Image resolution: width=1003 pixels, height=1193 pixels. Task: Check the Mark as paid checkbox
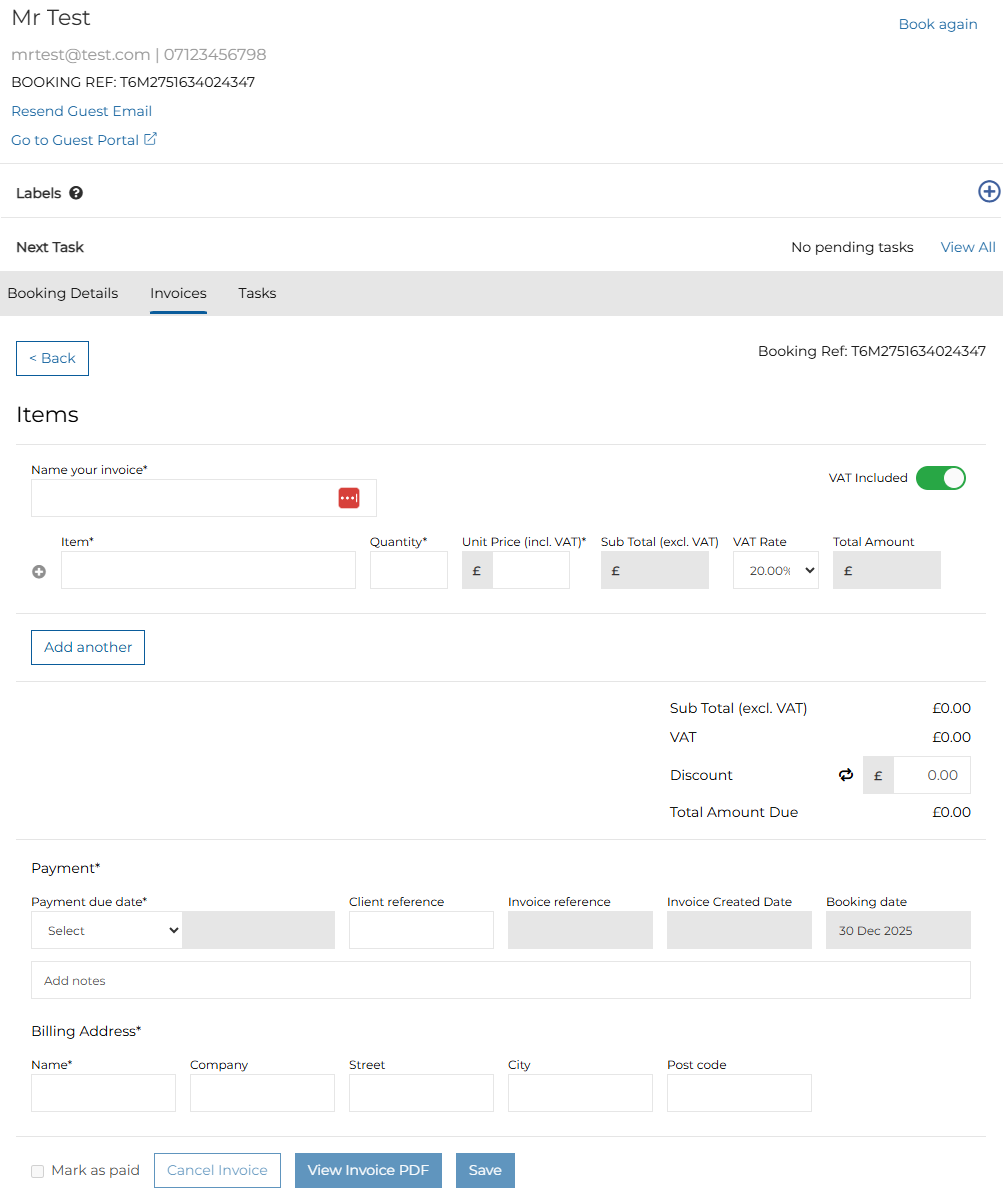coord(38,1171)
